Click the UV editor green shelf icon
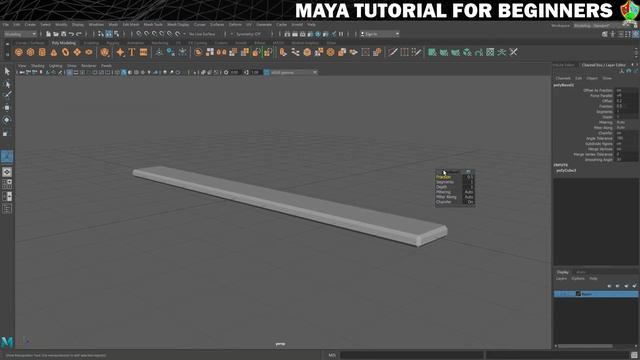Viewport: 640px width, 360px height. click(490, 52)
